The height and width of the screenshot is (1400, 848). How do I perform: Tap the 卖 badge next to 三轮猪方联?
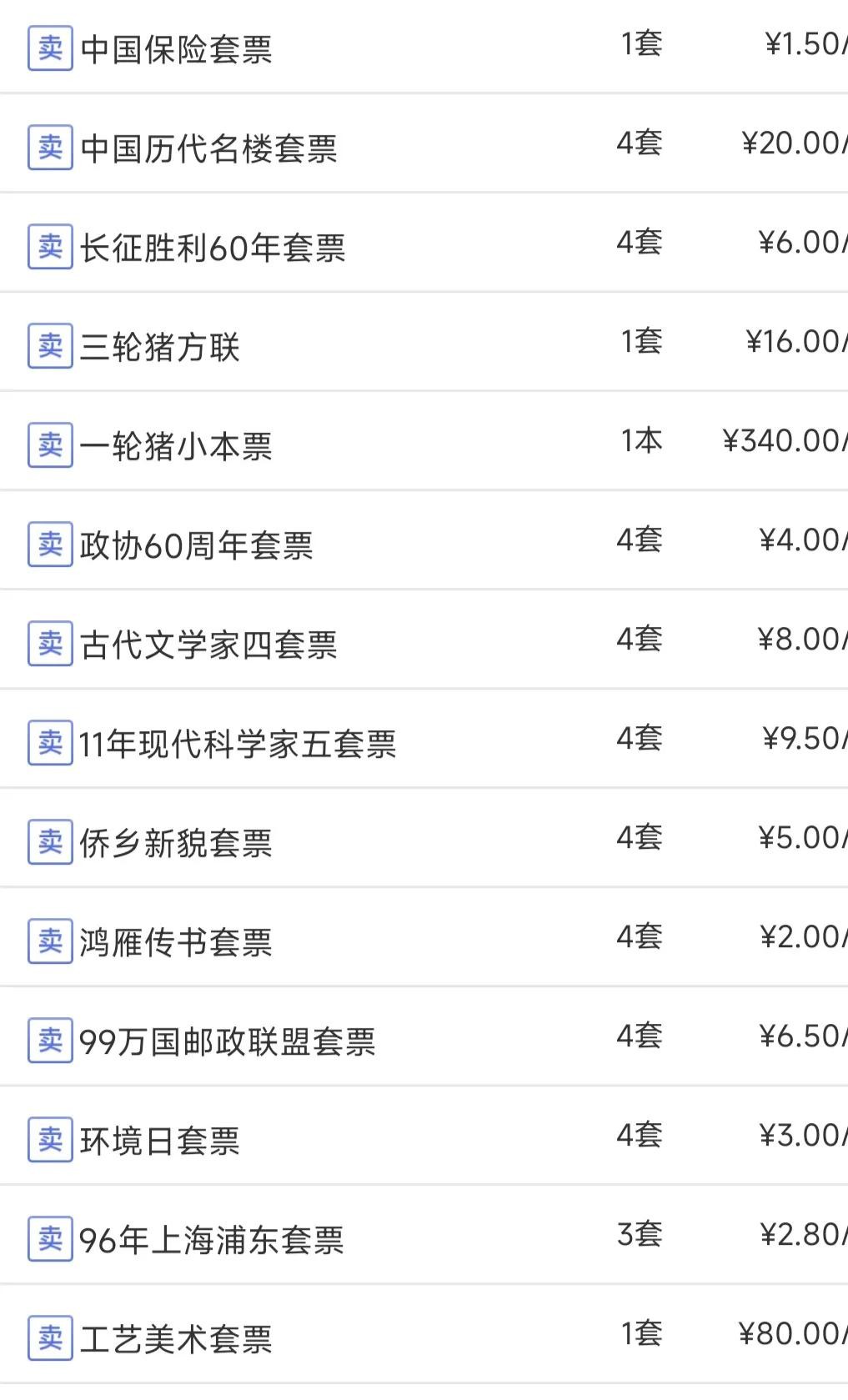click(x=50, y=346)
